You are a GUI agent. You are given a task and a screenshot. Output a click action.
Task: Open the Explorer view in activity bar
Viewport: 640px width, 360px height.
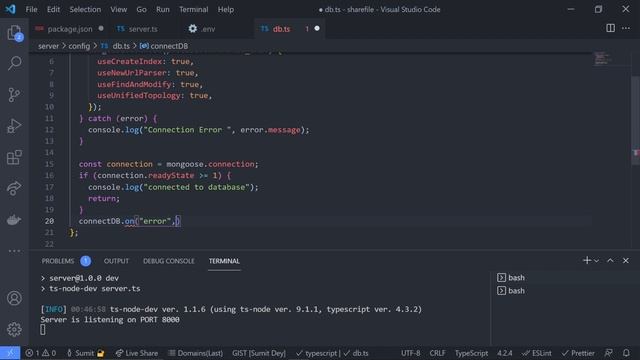point(14,33)
